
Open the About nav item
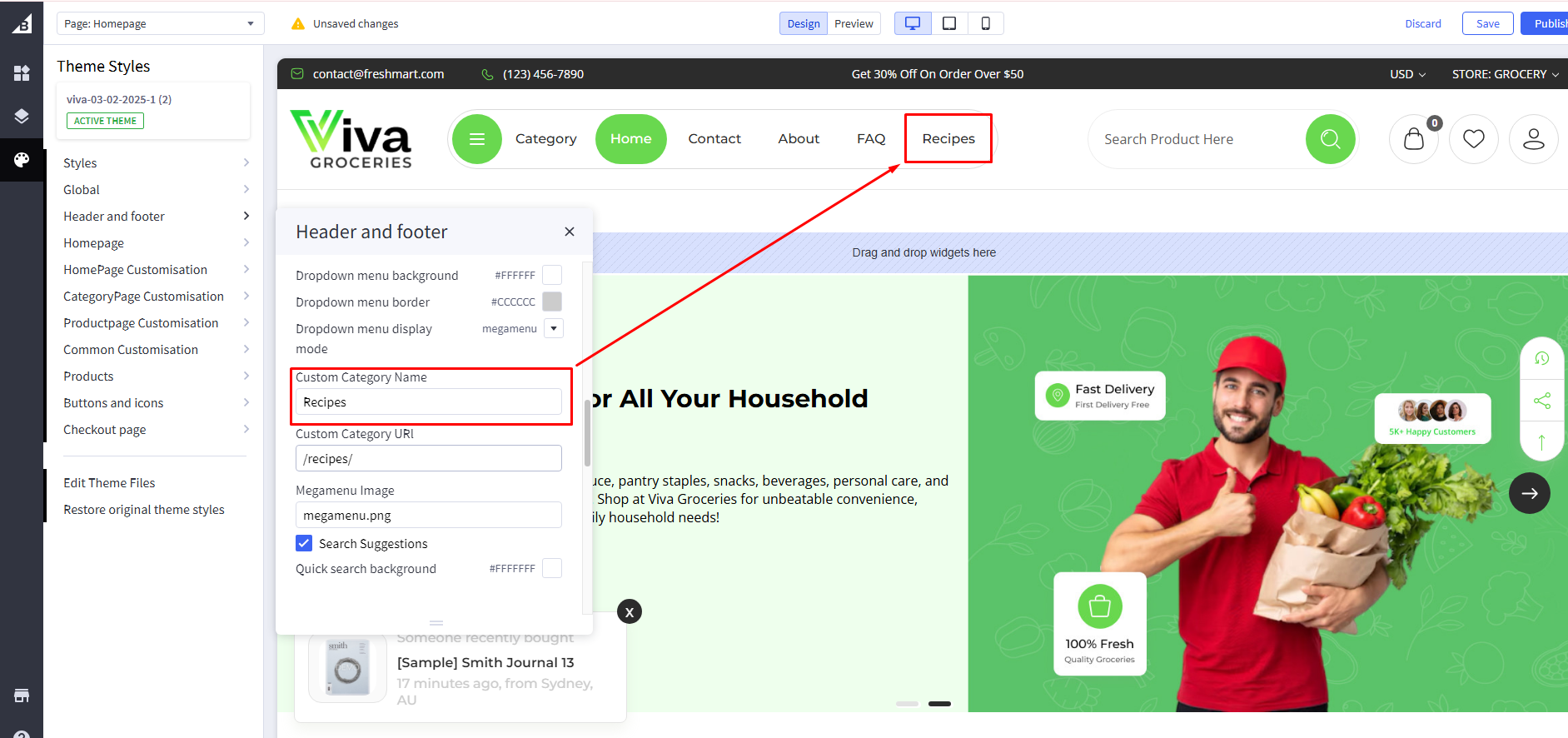click(x=799, y=139)
